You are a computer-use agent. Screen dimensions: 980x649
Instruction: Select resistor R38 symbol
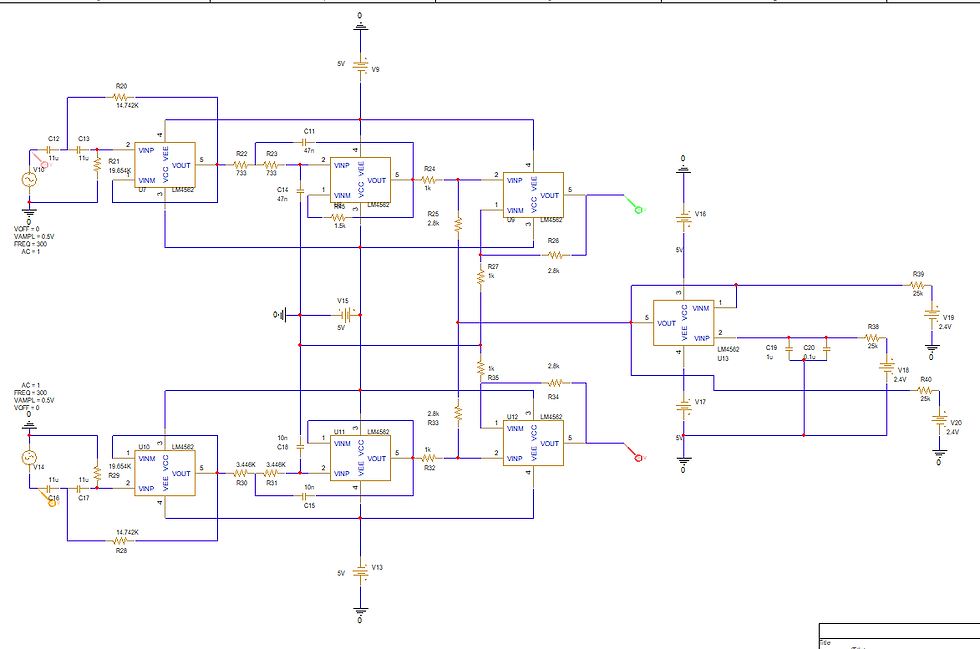click(872, 338)
